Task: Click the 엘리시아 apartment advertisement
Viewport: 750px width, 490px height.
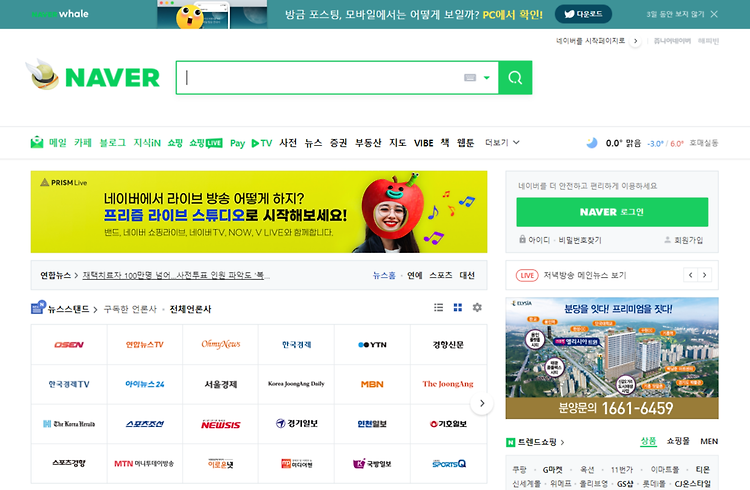Action: coord(612,358)
